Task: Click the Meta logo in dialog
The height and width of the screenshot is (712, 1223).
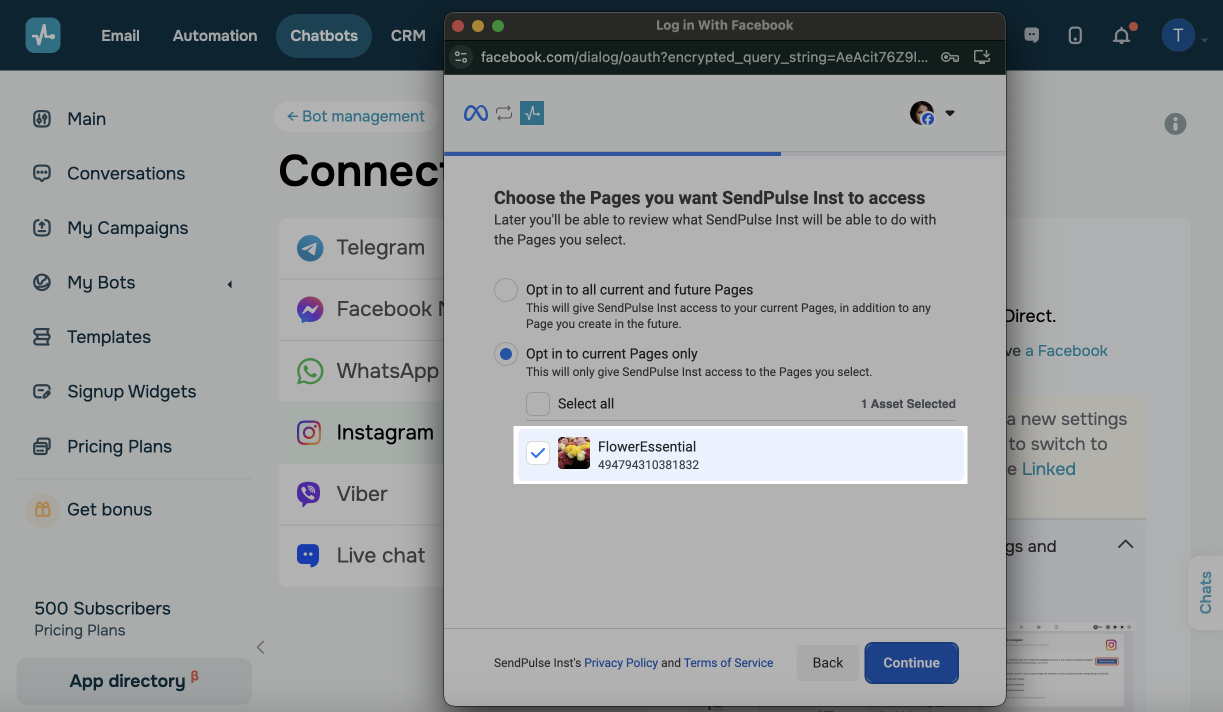Action: coord(476,113)
